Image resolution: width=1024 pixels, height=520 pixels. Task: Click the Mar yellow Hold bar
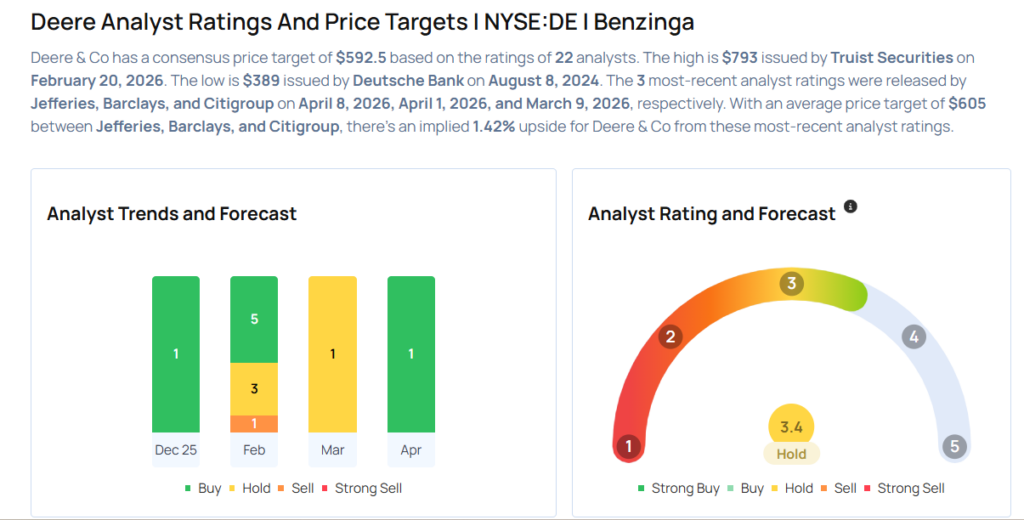point(332,354)
